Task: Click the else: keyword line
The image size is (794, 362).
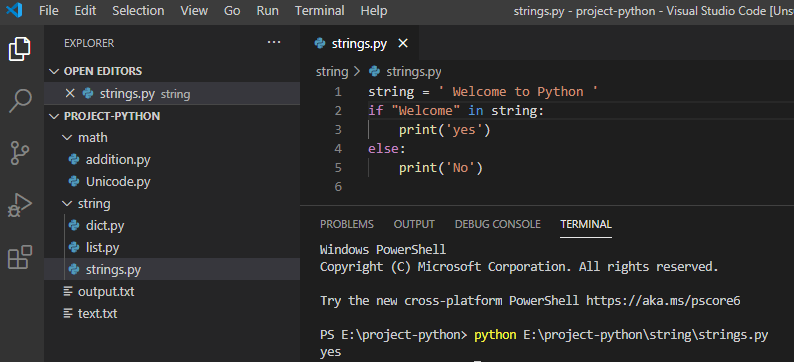Action: (387, 149)
